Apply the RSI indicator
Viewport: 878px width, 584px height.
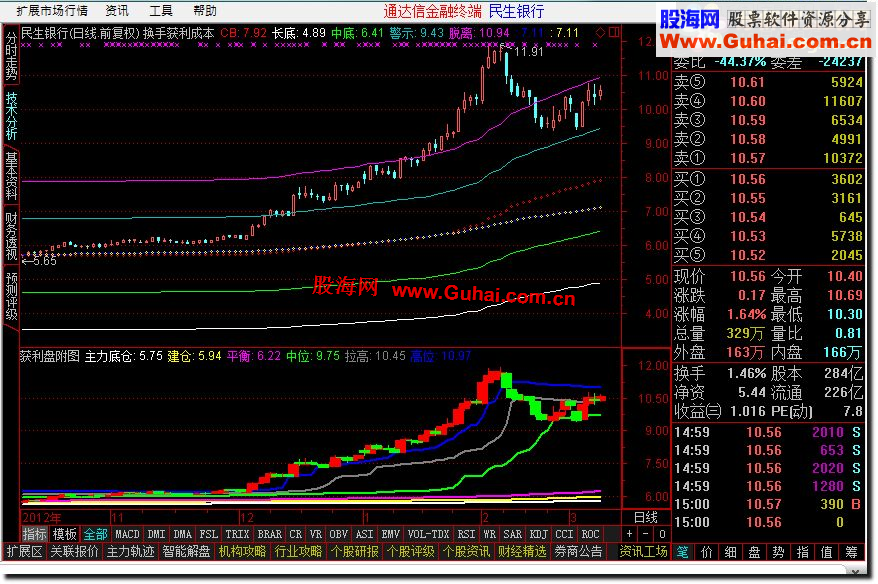(x=466, y=534)
